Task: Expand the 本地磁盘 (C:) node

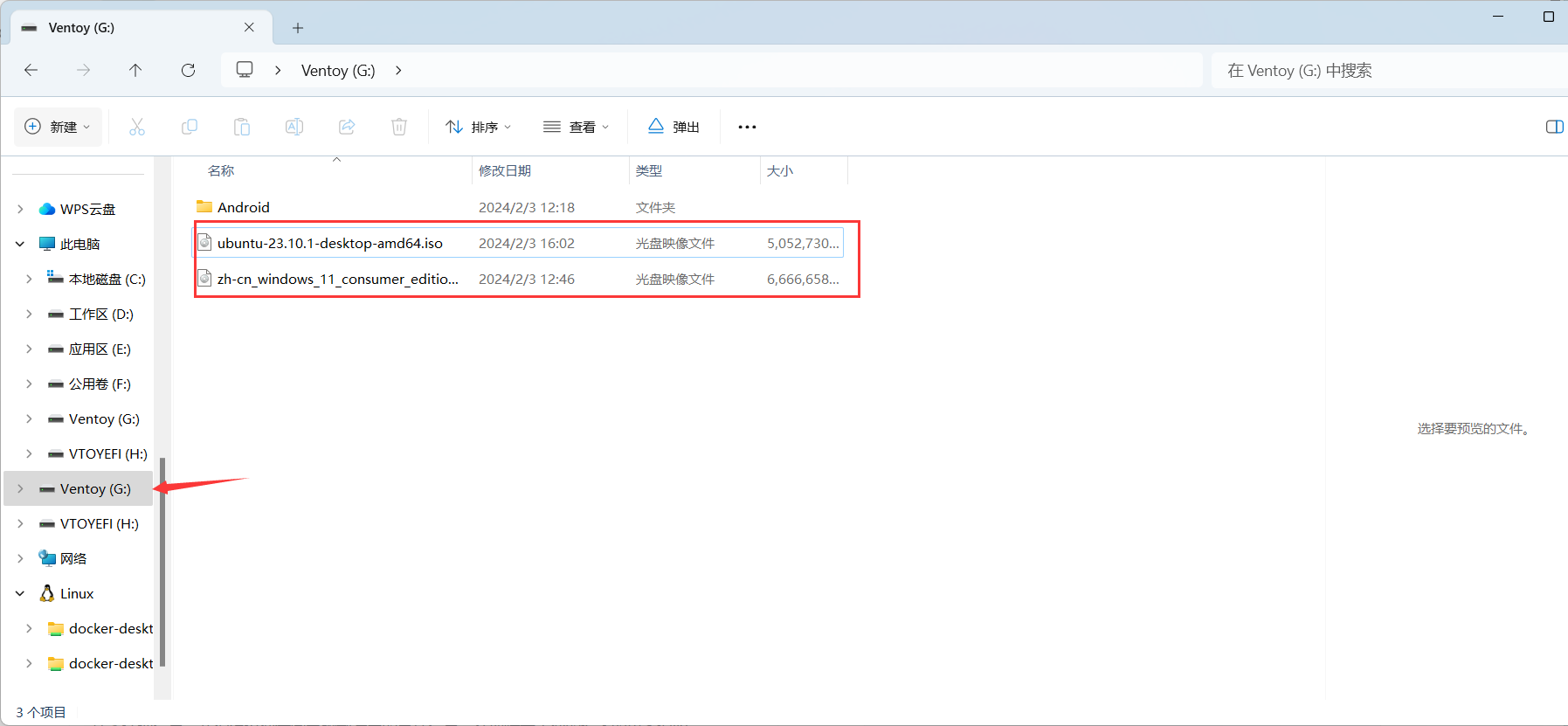Action: (x=29, y=279)
